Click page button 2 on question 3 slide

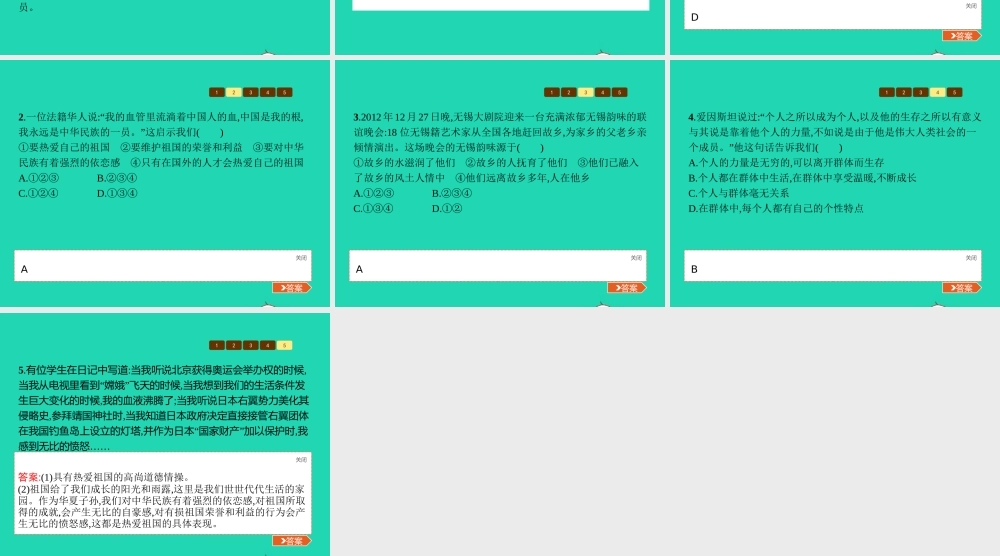point(569,92)
